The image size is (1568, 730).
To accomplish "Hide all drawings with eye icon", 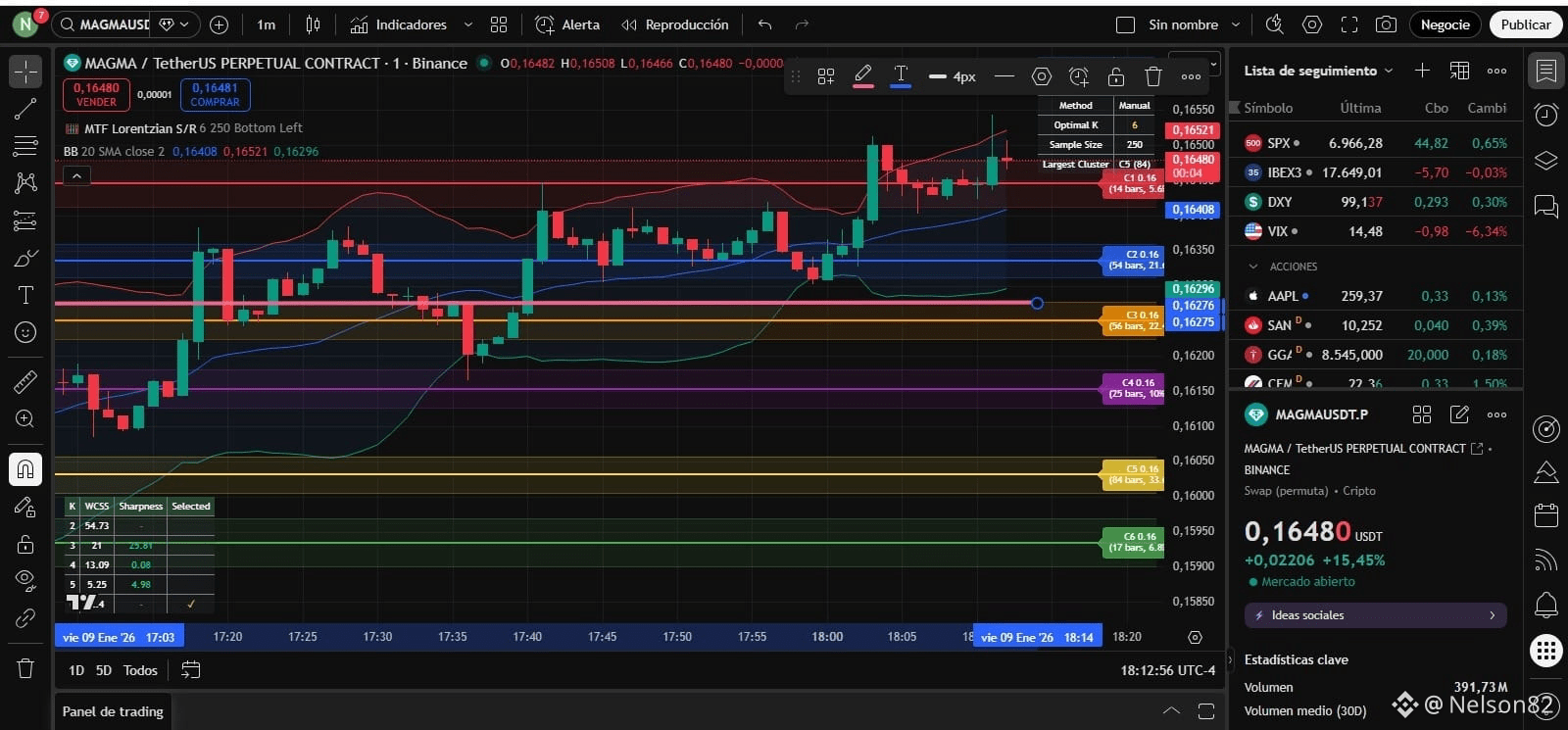I will point(25,581).
